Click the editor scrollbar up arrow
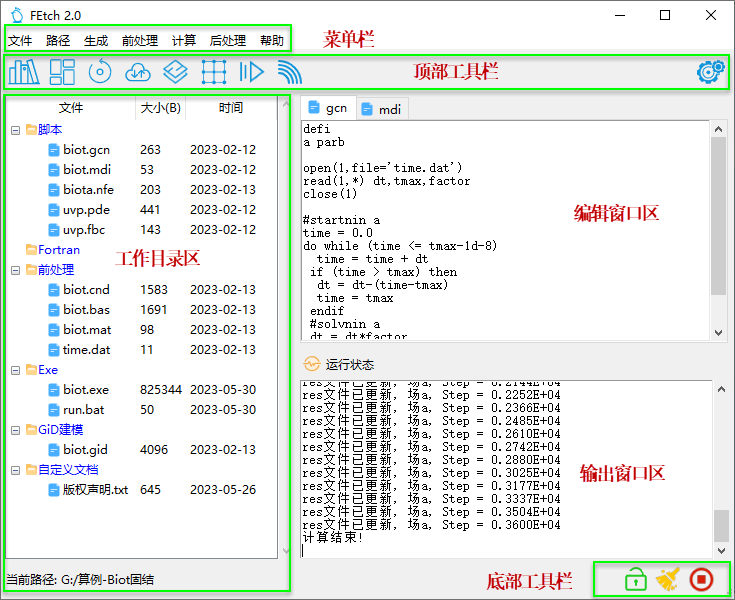The image size is (735, 600). tap(718, 129)
